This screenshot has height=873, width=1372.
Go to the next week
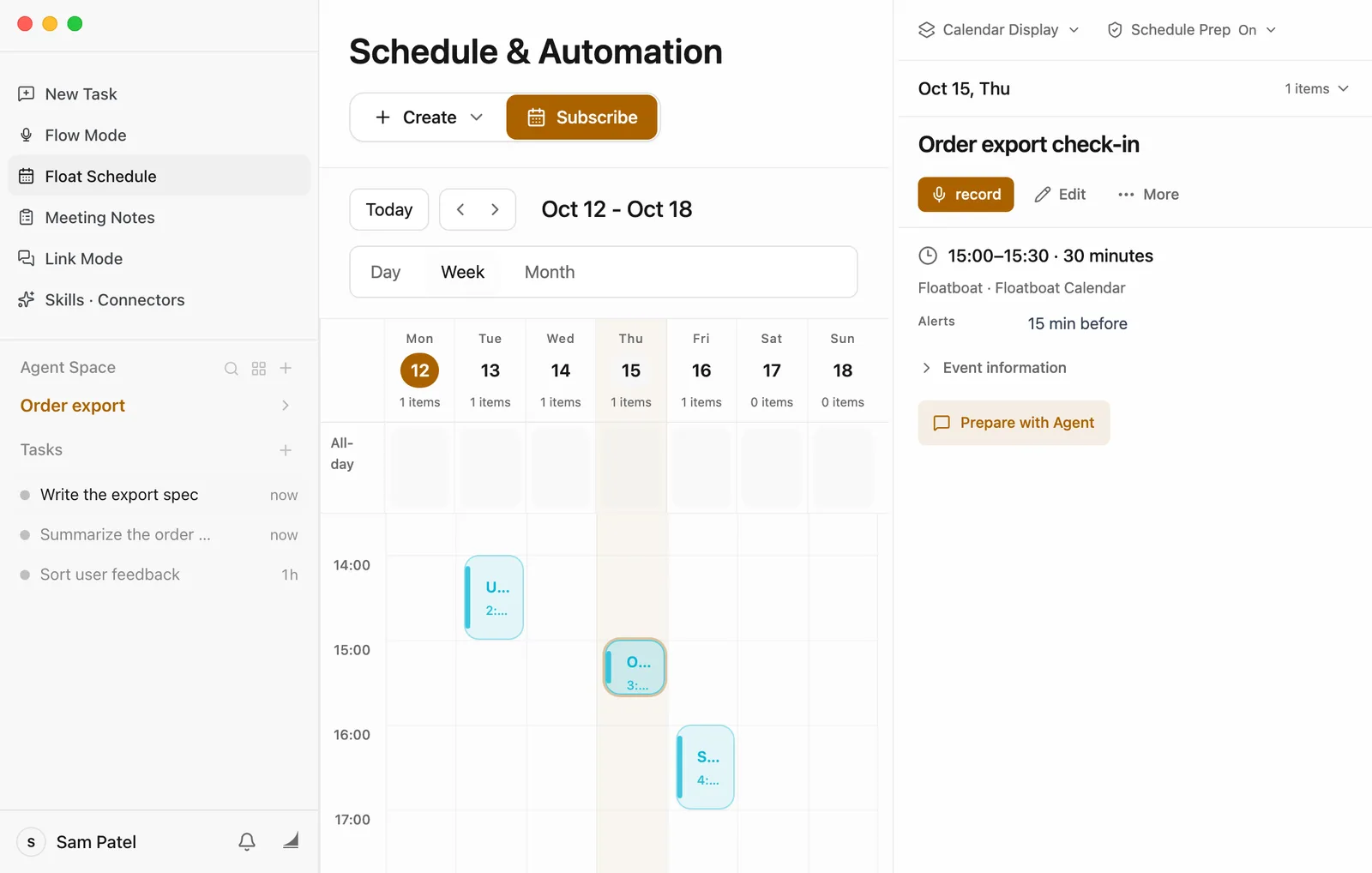point(495,209)
